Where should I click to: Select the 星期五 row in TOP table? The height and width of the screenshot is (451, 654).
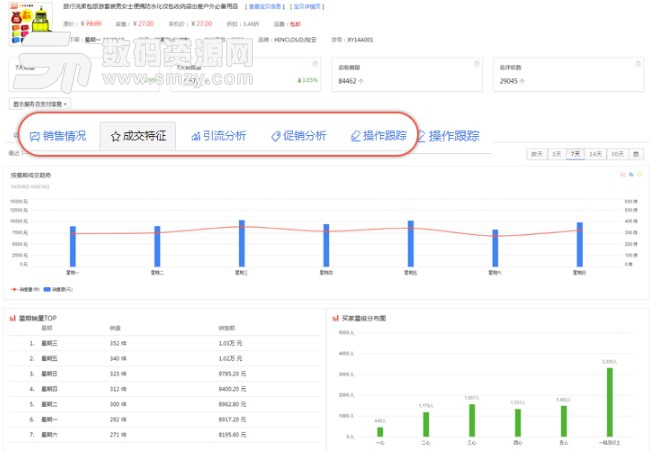point(165,358)
